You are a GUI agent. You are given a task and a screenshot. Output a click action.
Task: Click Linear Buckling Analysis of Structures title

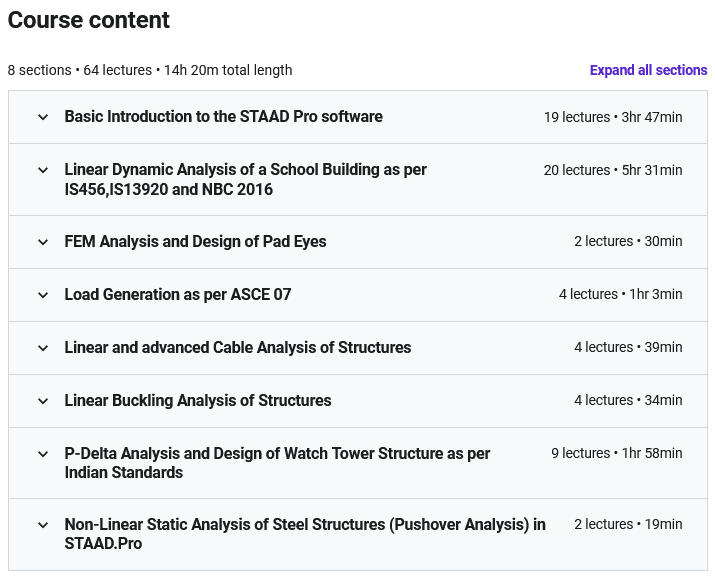[198, 401]
